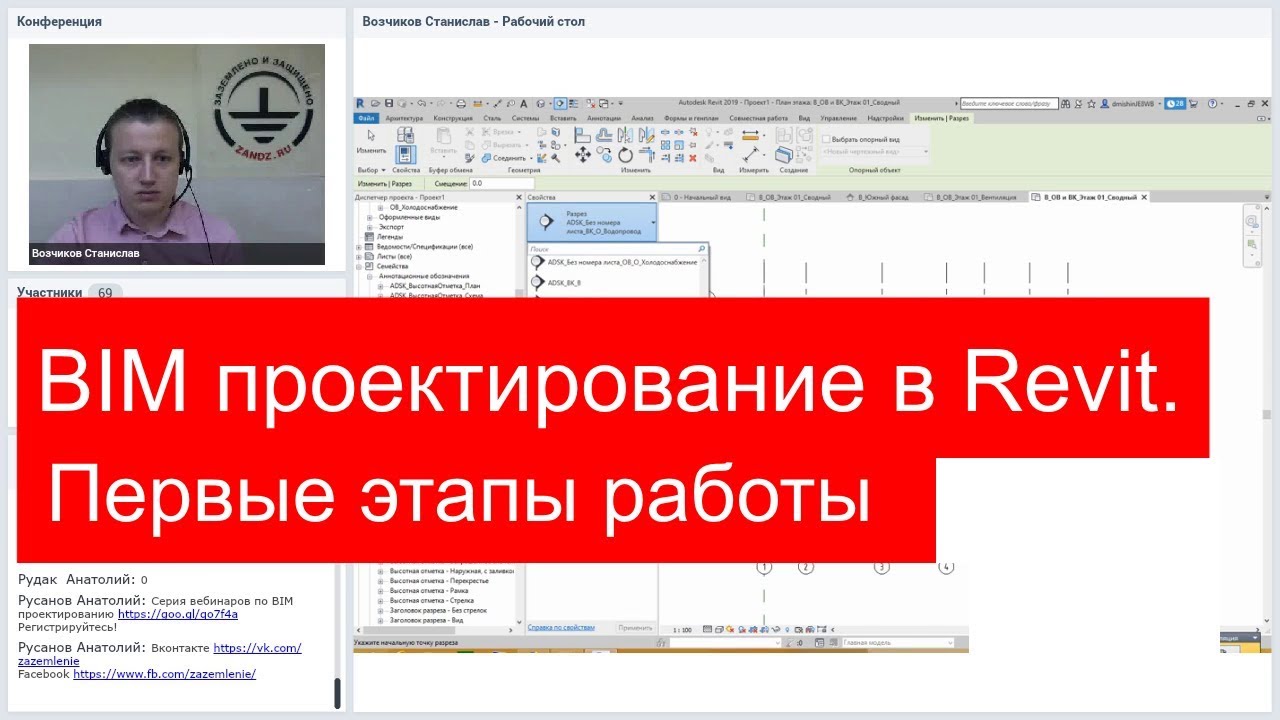
Task: Expand the Листы (все) tree node
Action: [x=359, y=257]
